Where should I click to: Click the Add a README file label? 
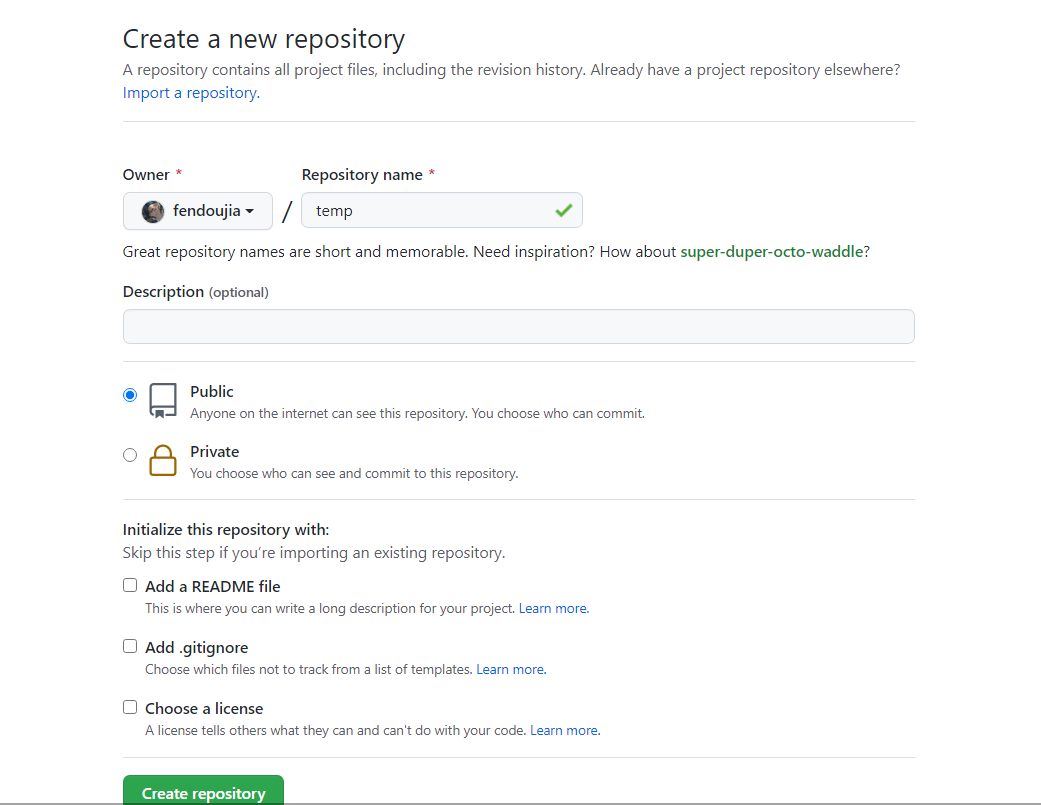tap(212, 587)
